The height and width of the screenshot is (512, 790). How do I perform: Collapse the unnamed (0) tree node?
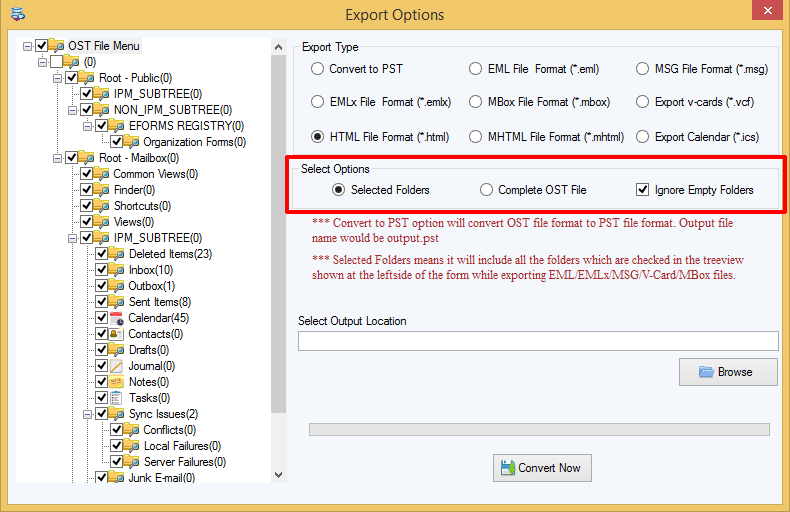(42, 62)
